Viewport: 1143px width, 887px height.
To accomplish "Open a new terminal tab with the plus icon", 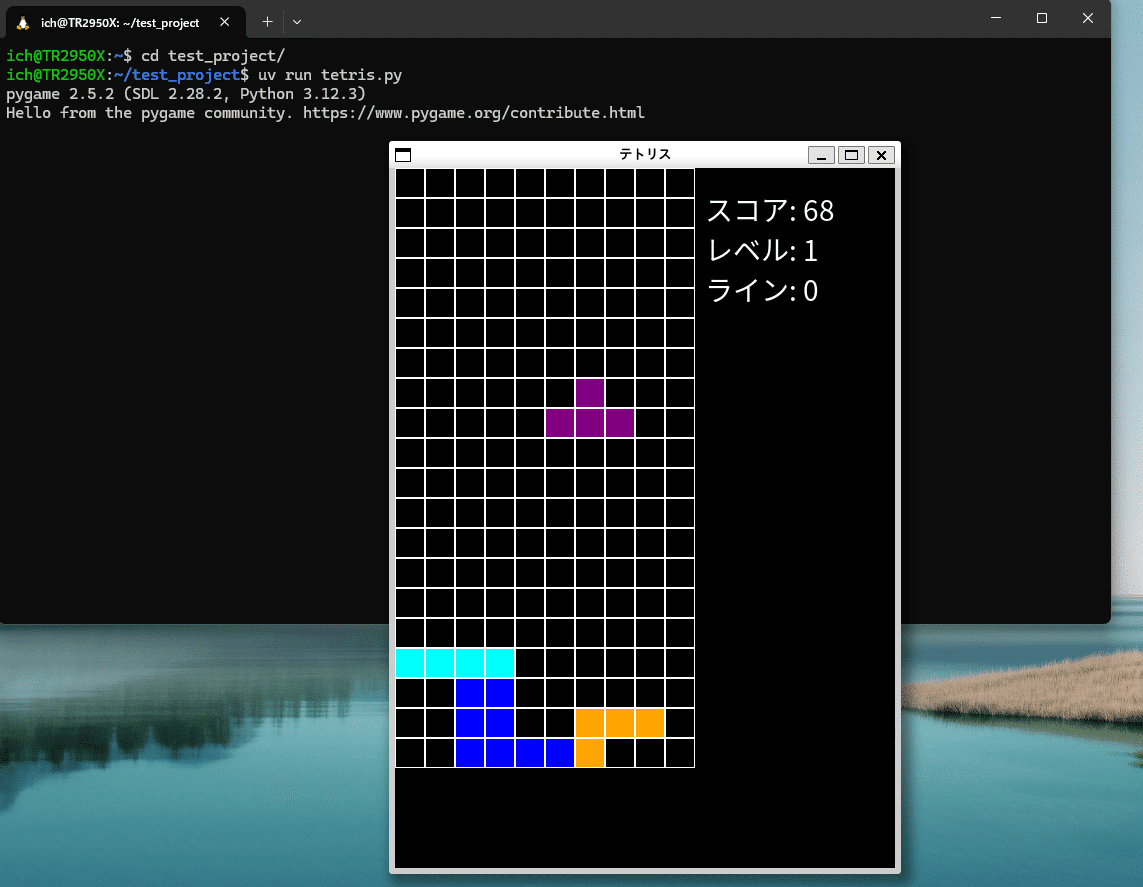I will [267, 21].
